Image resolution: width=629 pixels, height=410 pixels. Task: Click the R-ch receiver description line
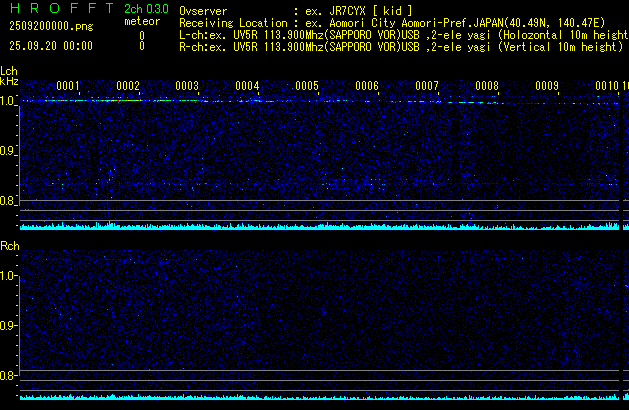400,46
